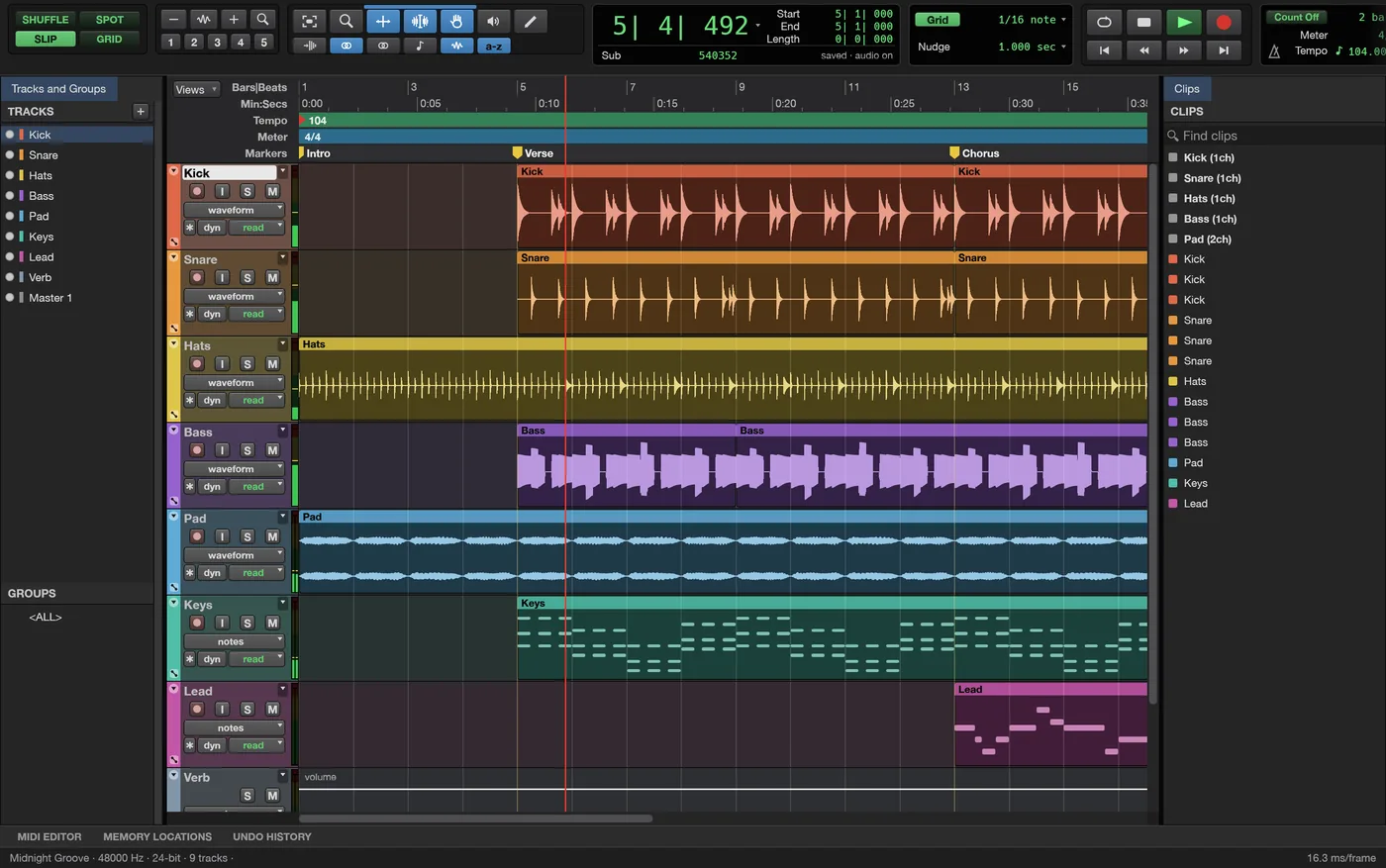Open the grid value 1/16 note dropdown
The height and width of the screenshot is (868, 1386).
(1033, 20)
